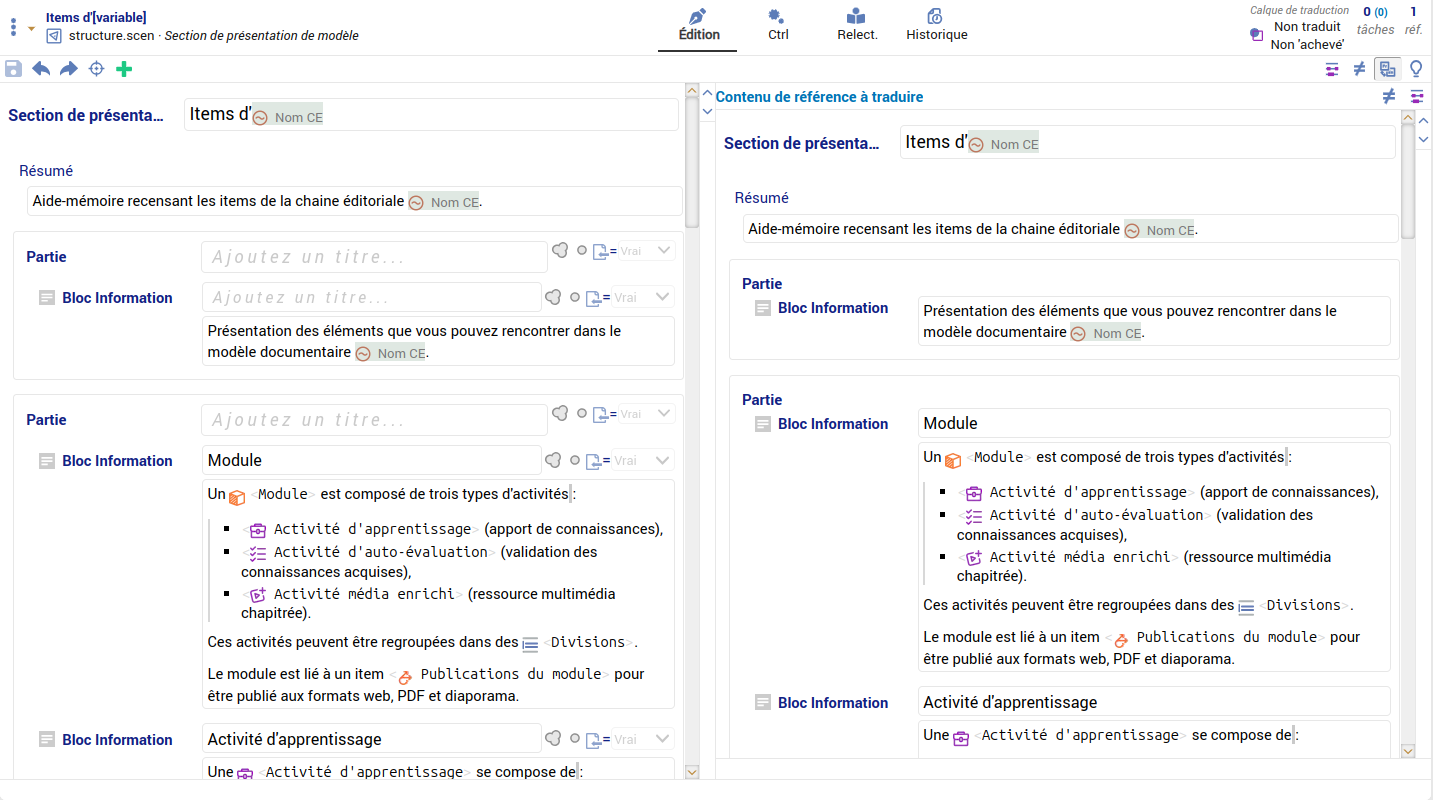Click the crosshair target icon in the toolbar

click(x=97, y=69)
